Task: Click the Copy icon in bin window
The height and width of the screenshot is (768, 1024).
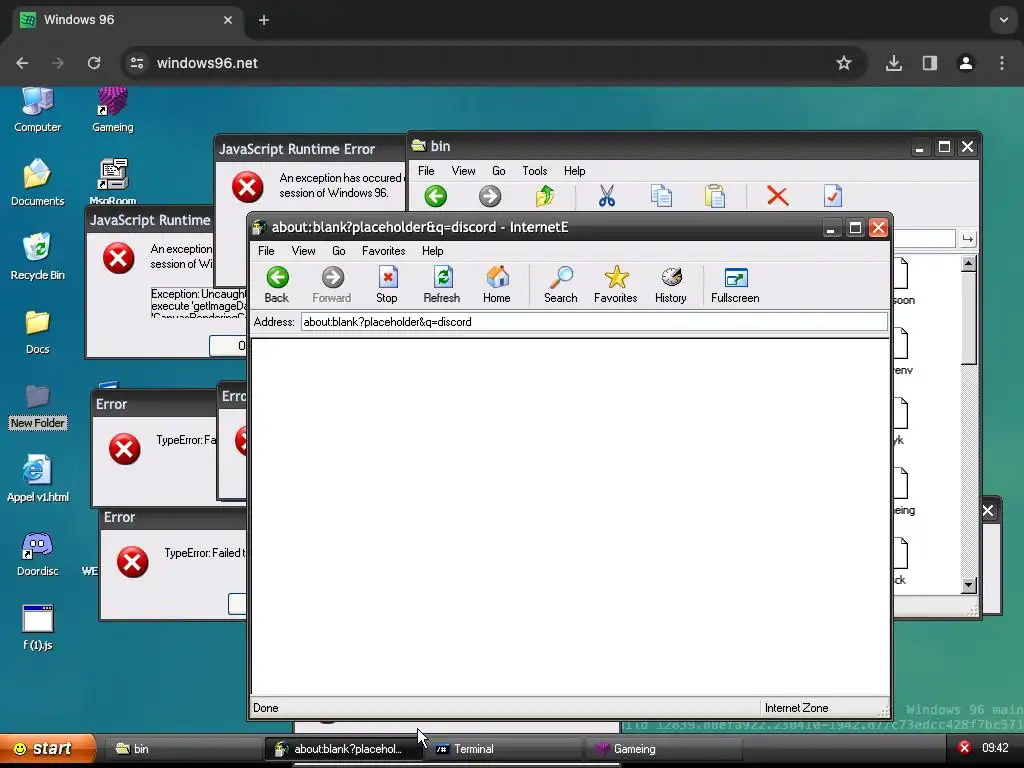Action: pos(661,196)
